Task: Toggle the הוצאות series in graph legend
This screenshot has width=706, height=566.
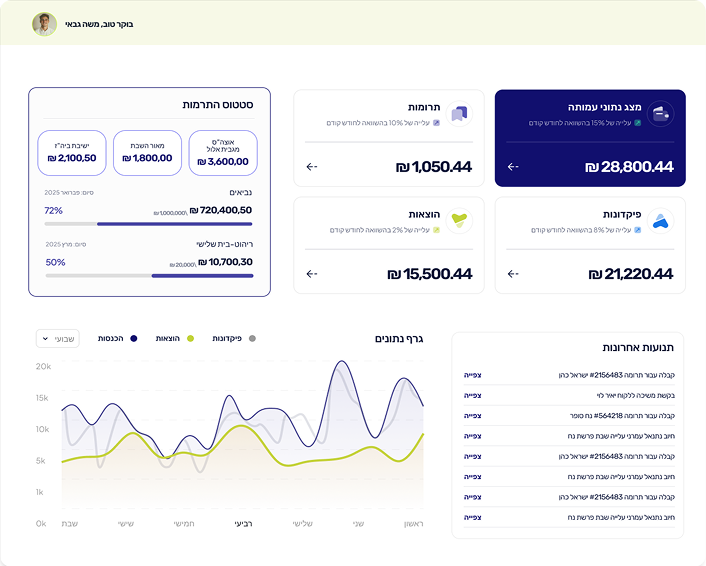Action: coord(174,339)
